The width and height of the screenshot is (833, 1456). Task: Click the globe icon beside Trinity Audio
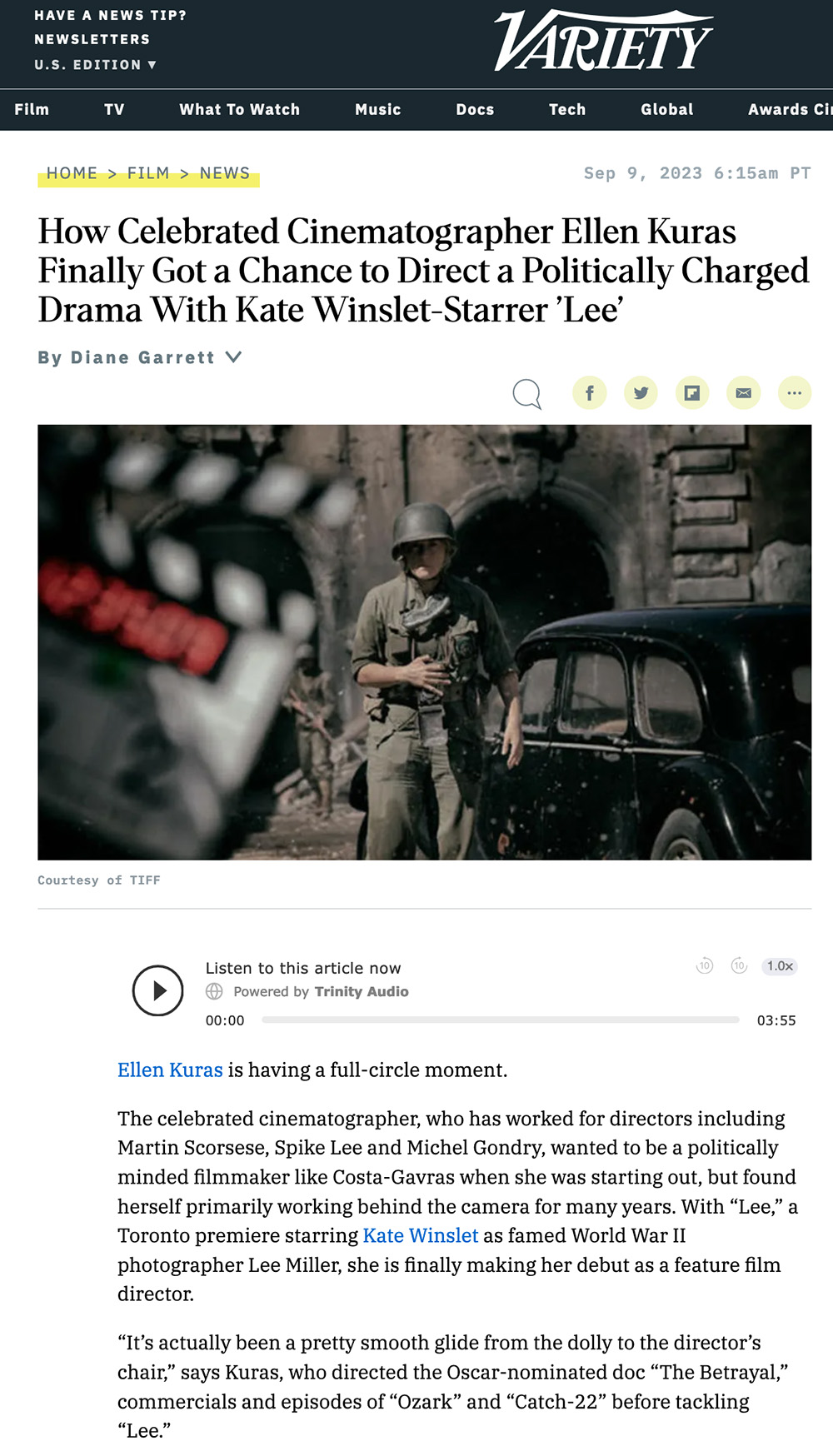(214, 991)
